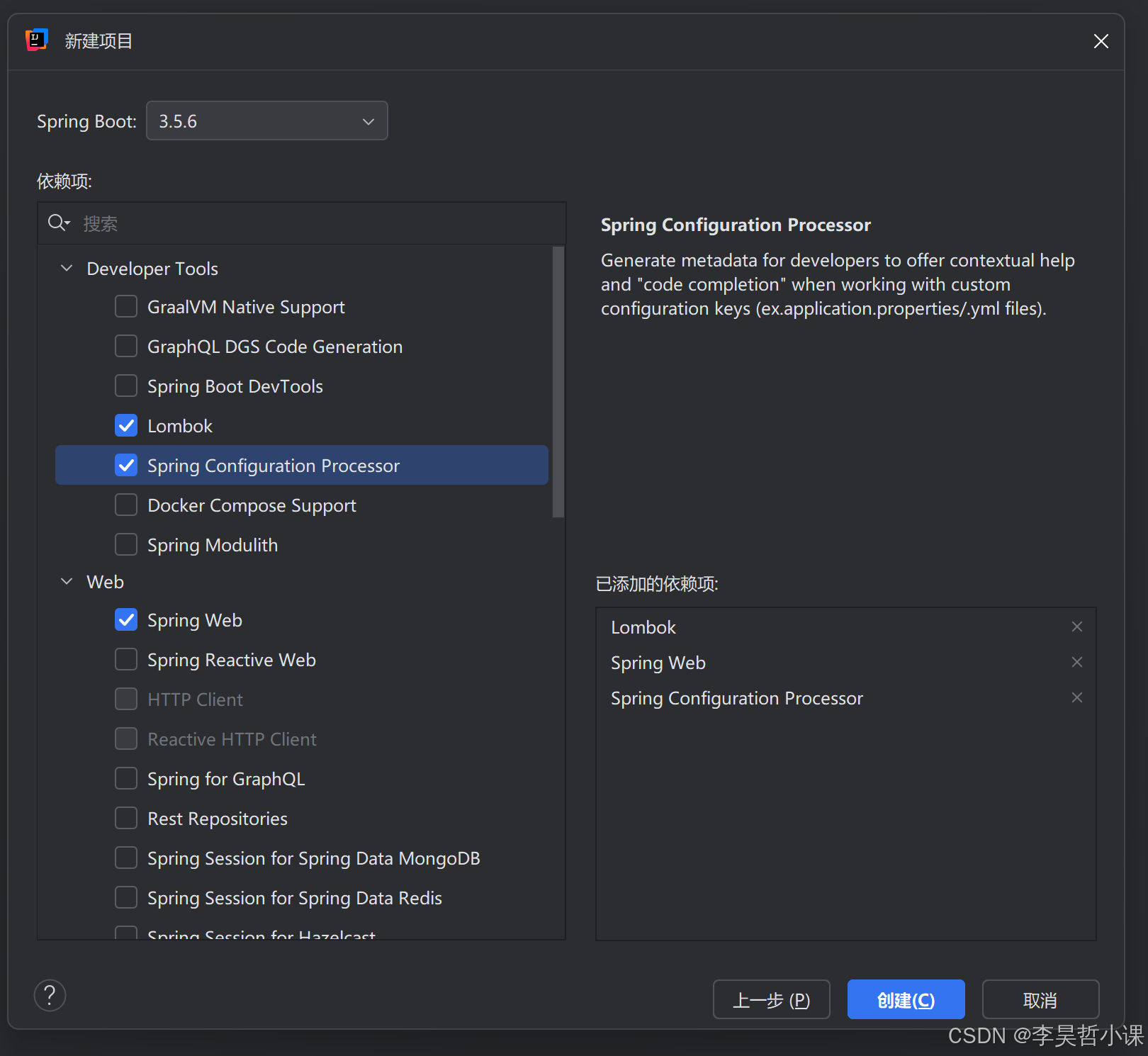
Task: Check Spring Session for Spring Data Redis
Action: click(126, 898)
